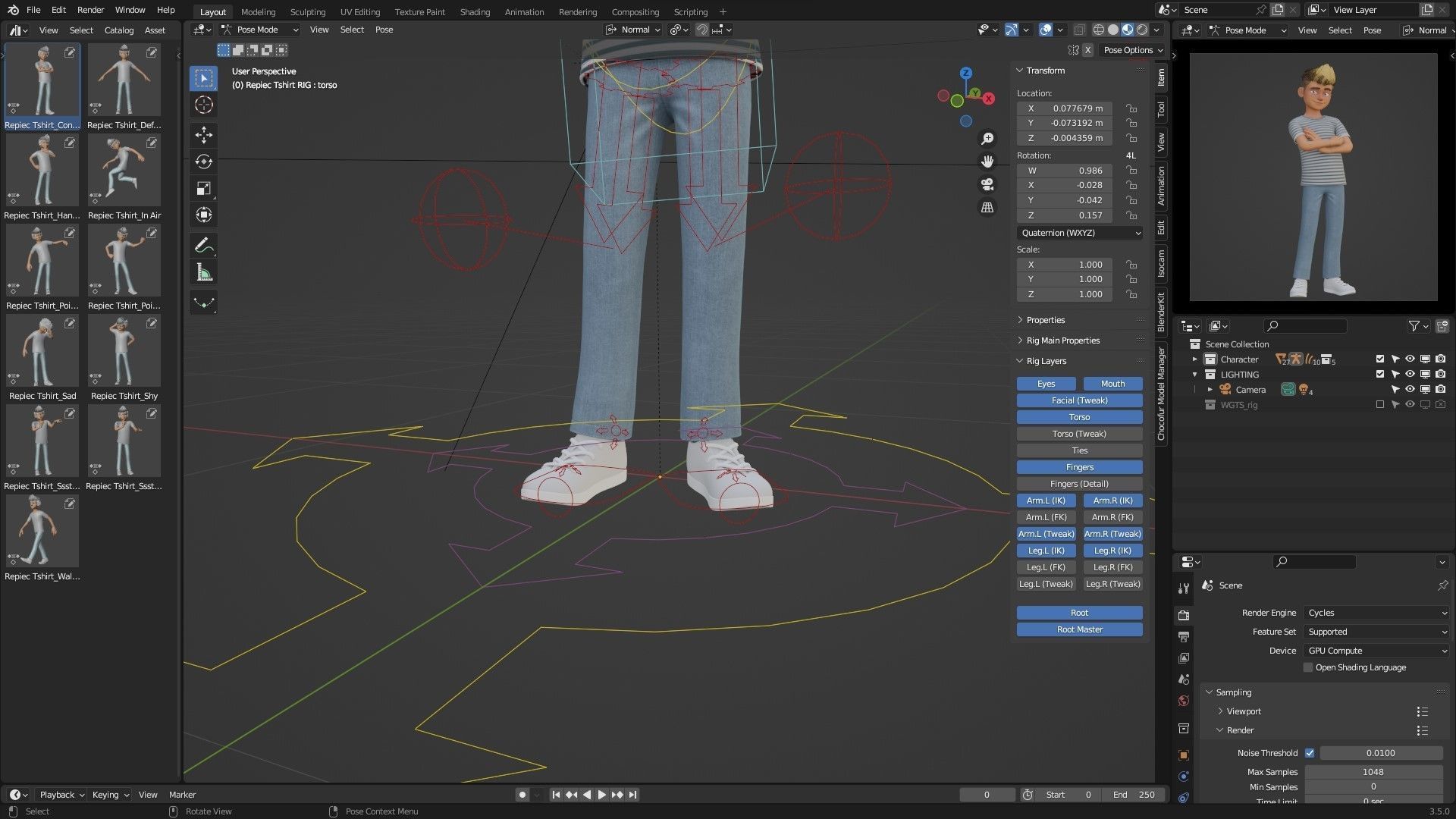This screenshot has height=819, width=1456.
Task: Uncheck the Noise Threshold checkbox
Action: tap(1310, 753)
